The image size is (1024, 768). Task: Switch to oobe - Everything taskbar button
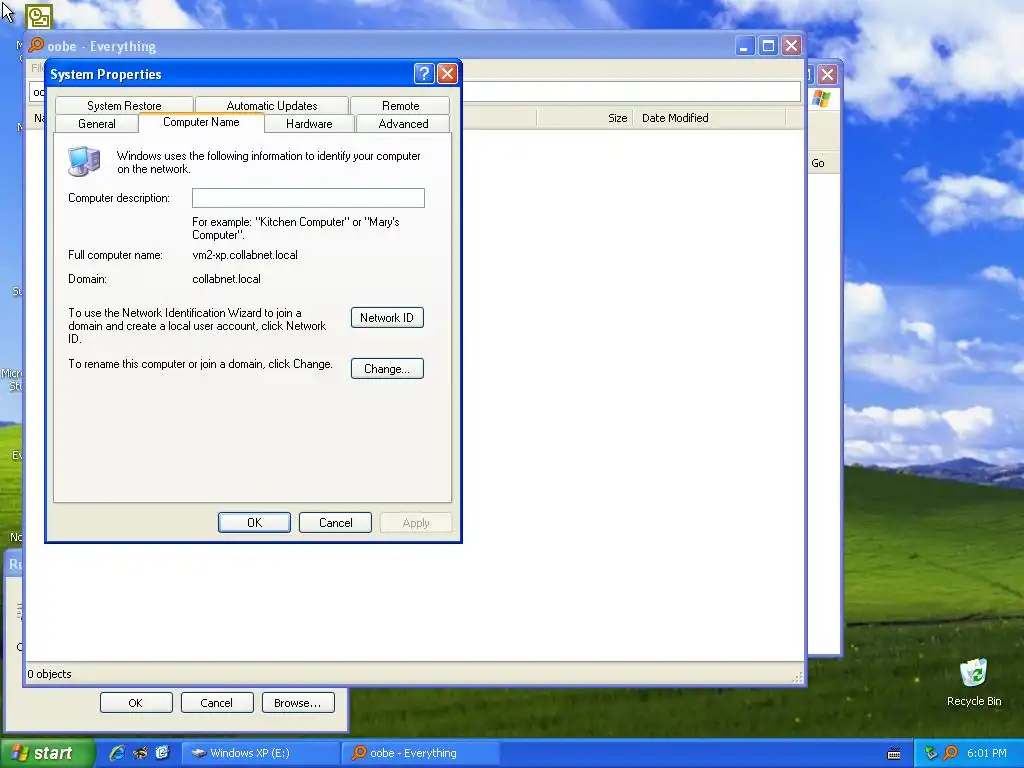421,753
